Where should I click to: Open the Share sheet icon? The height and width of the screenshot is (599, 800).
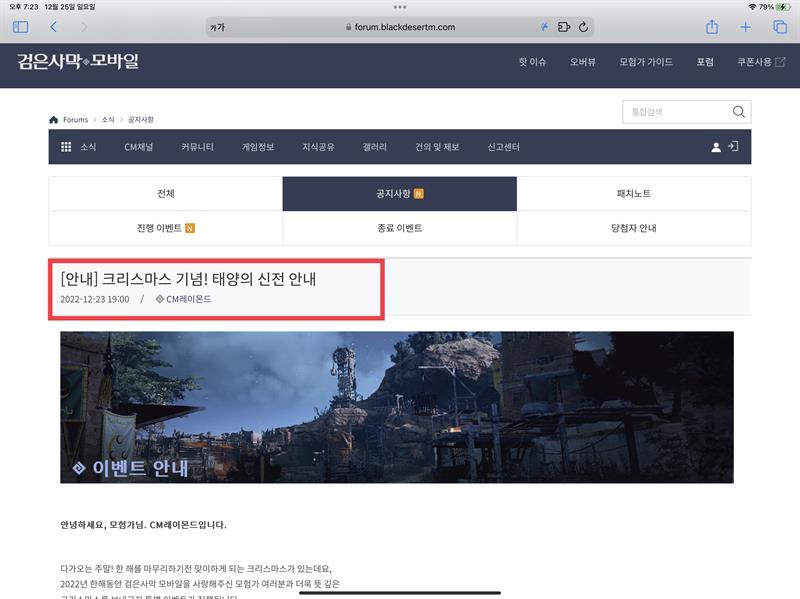pos(712,27)
